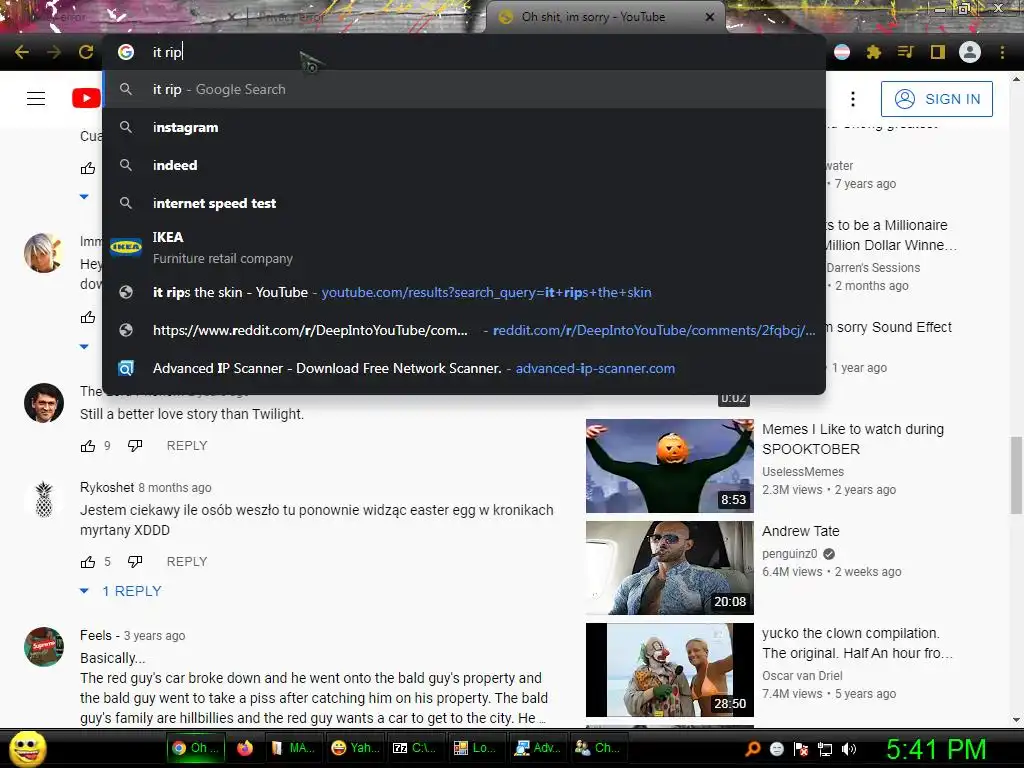Dislike Rykoshet's comment
1024x768 pixels.
coord(135,562)
